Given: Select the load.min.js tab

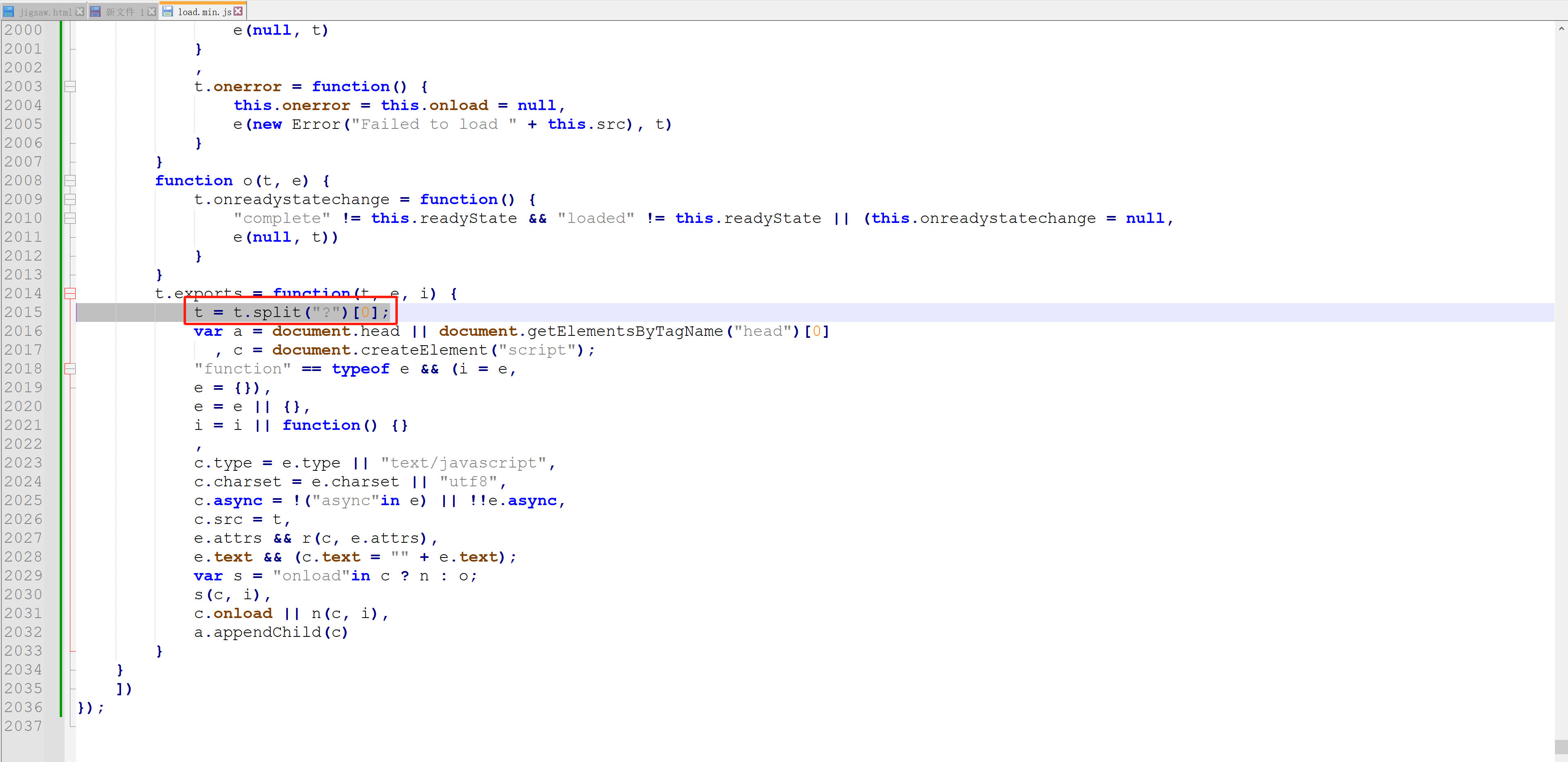Looking at the screenshot, I should 203,11.
